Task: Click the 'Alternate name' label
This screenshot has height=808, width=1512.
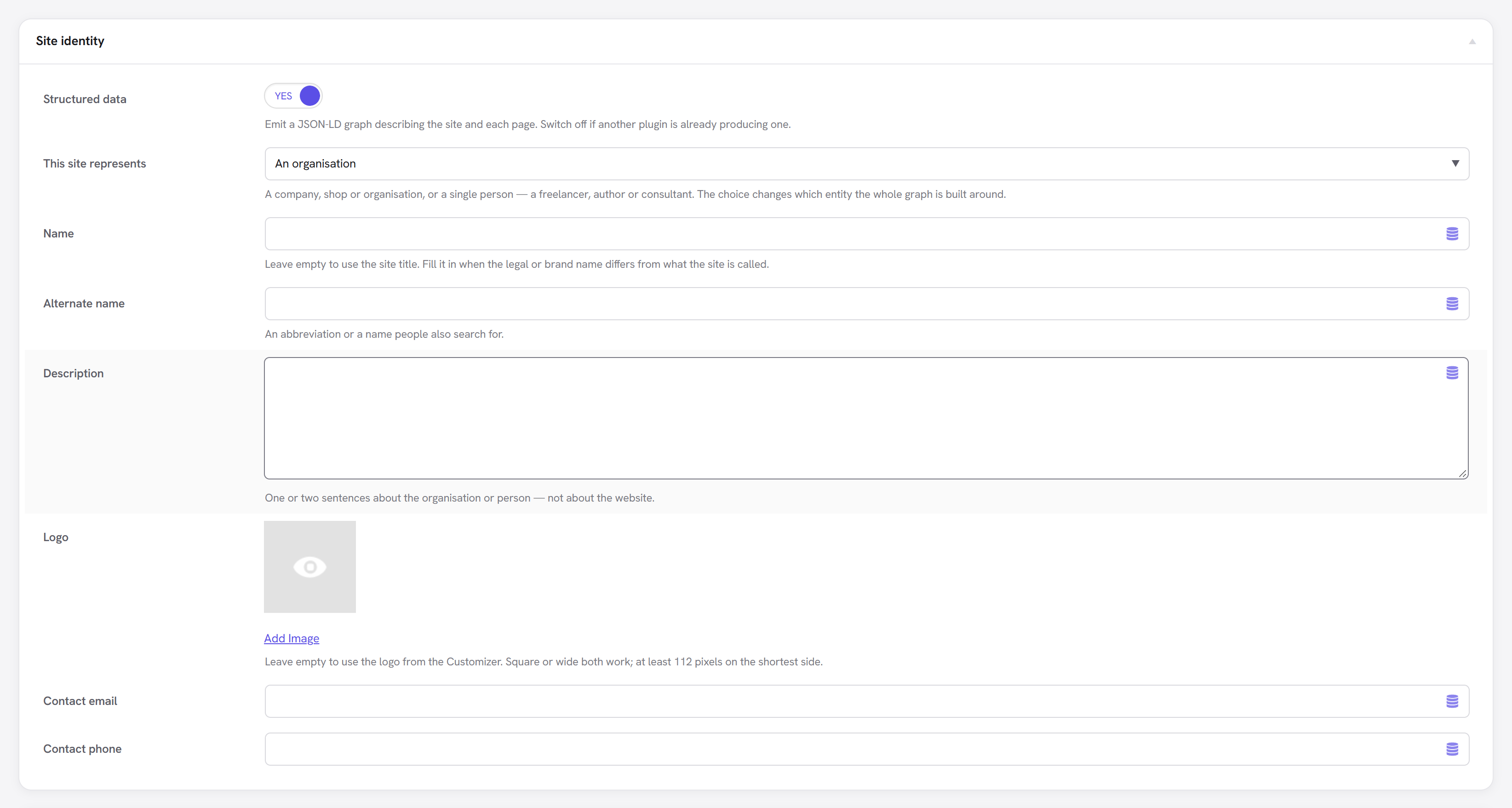Action: [x=84, y=304]
